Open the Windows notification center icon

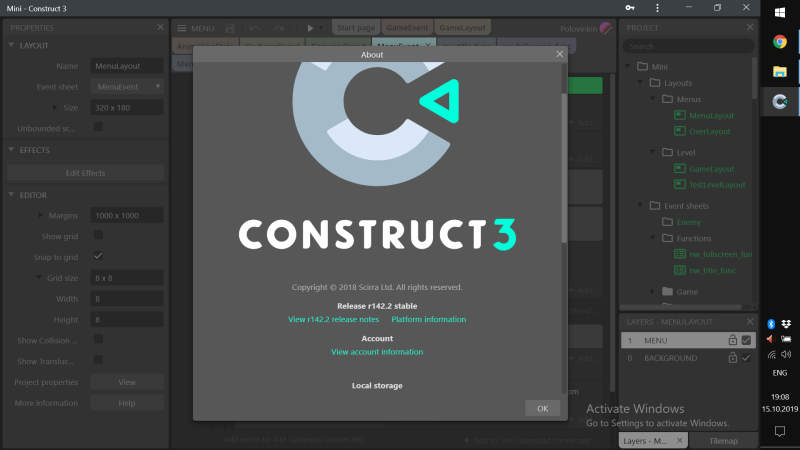click(x=780, y=432)
